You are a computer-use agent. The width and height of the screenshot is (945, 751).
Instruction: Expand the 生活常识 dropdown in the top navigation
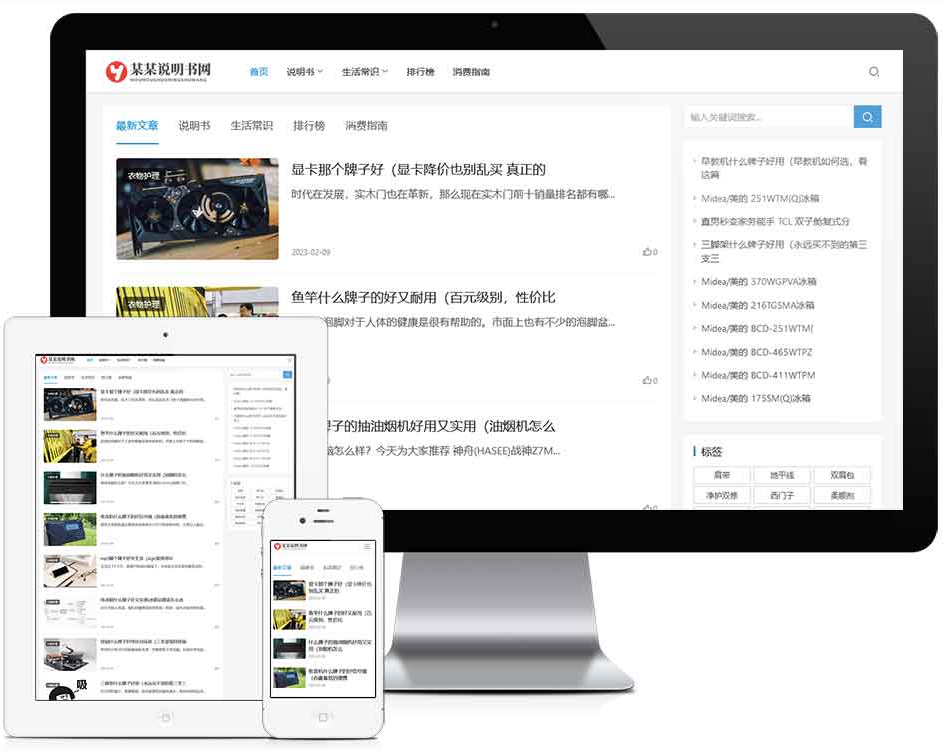click(364, 72)
